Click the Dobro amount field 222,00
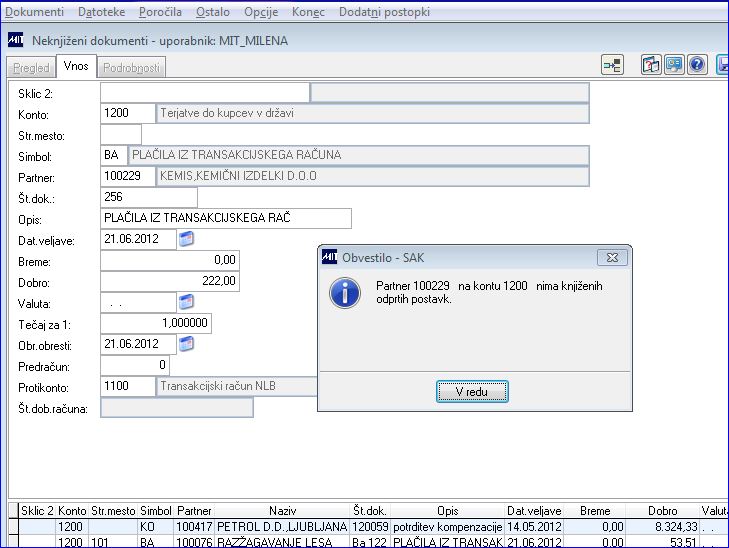 point(170,281)
